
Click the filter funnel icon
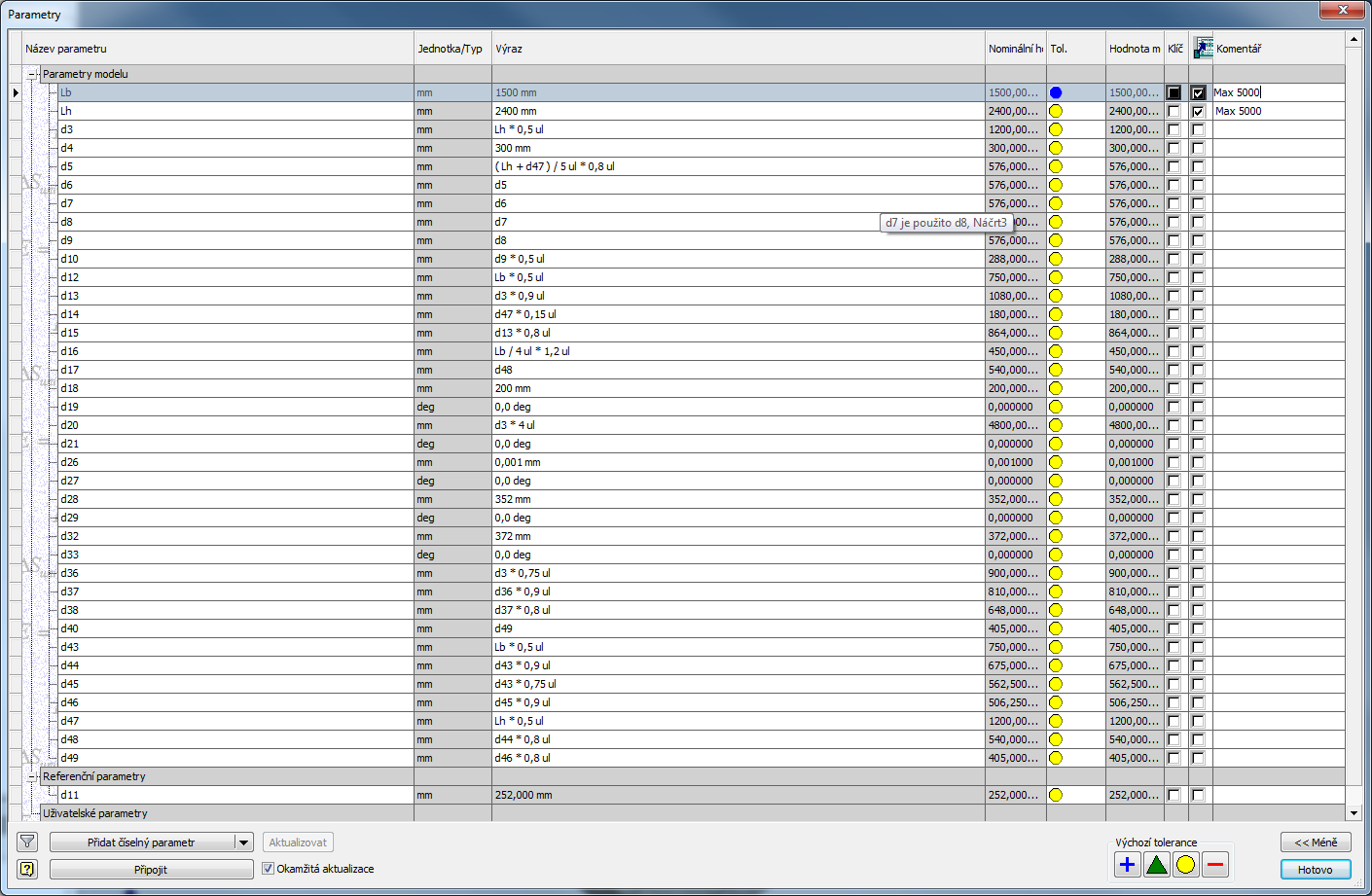pyautogui.click(x=27, y=842)
